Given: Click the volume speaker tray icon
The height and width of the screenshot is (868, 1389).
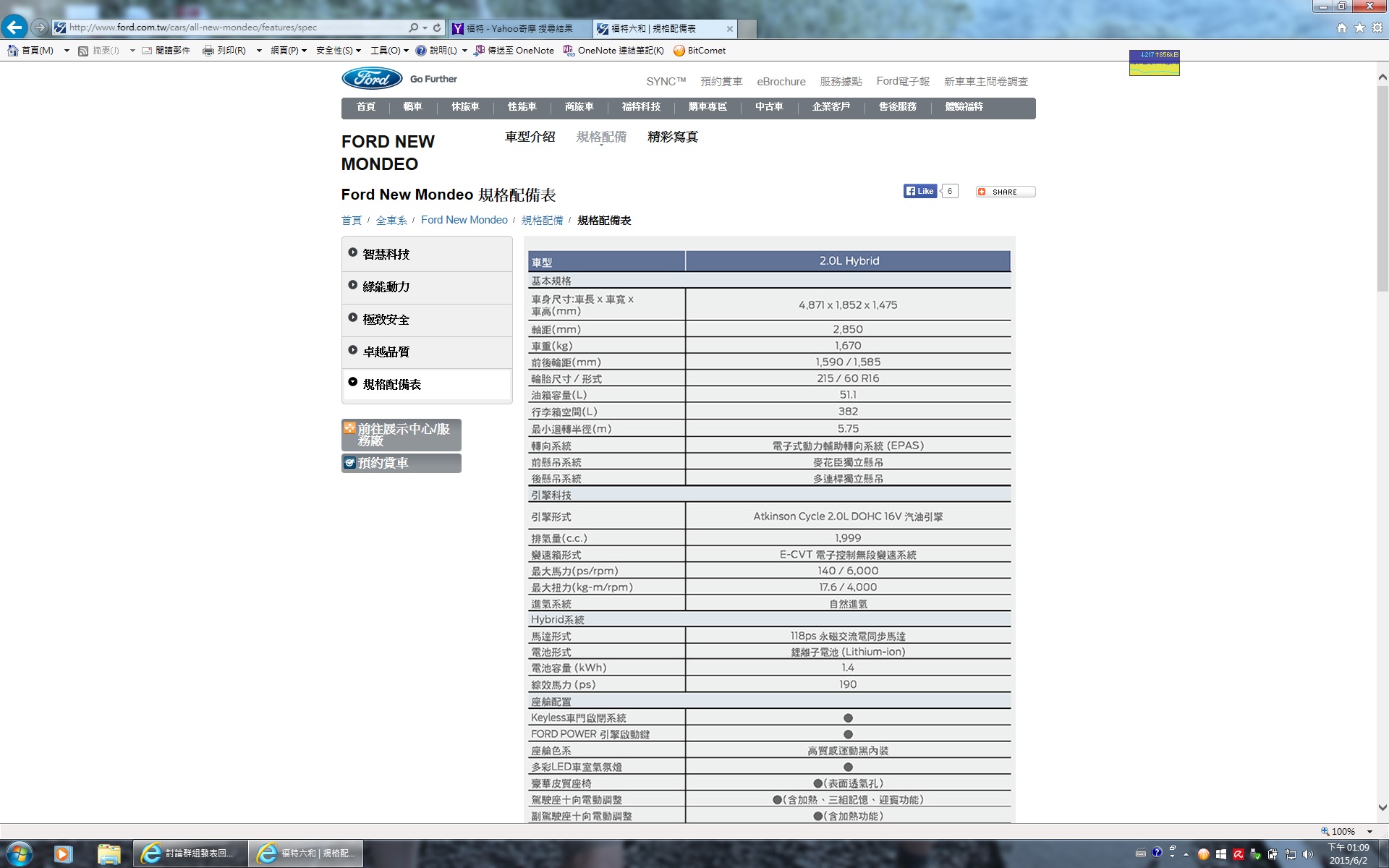Looking at the screenshot, I should click(1307, 854).
